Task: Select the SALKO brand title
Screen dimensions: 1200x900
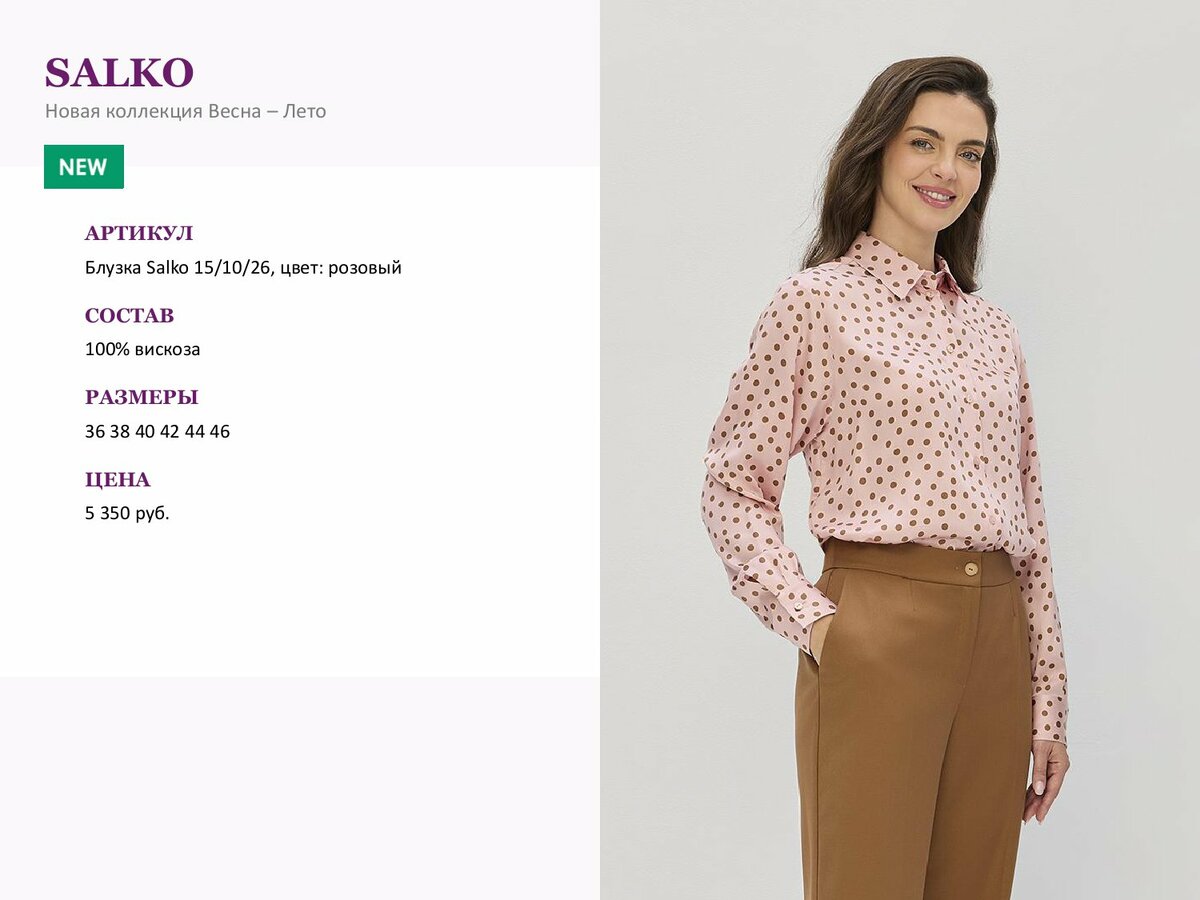Action: (119, 73)
